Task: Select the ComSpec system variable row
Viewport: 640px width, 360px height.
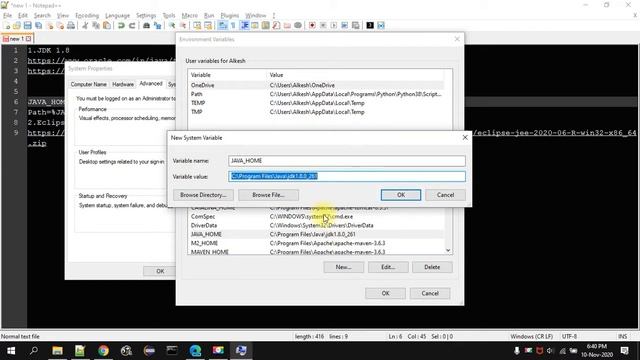Action: click(x=316, y=216)
